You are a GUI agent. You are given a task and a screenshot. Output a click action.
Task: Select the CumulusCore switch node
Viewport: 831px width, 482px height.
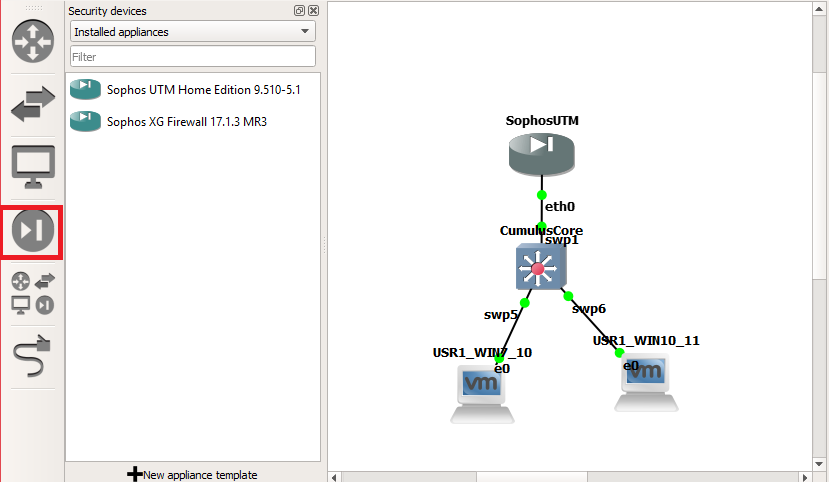click(540, 268)
